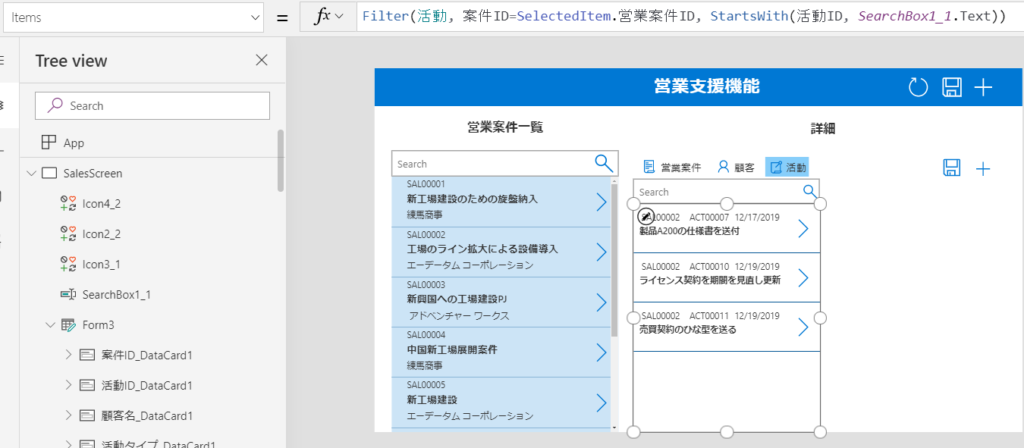The image size is (1024, 448).
Task: Switch to 活動 tab in details
Action: [x=787, y=167]
